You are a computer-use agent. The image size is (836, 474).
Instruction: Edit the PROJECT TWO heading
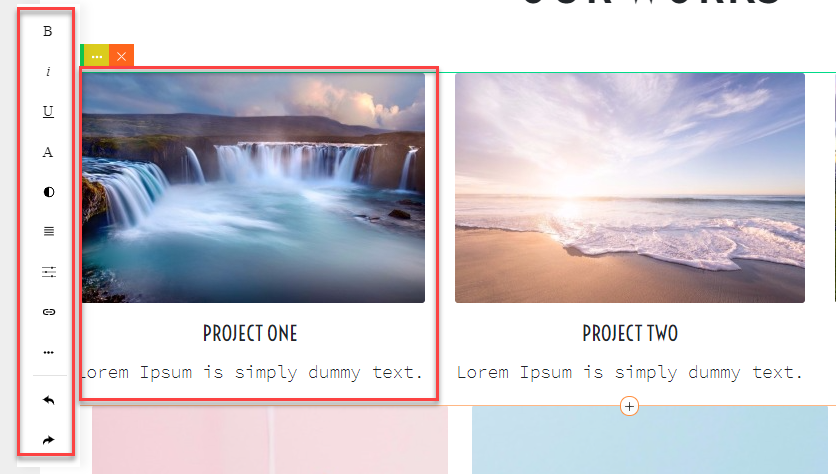[x=630, y=334]
